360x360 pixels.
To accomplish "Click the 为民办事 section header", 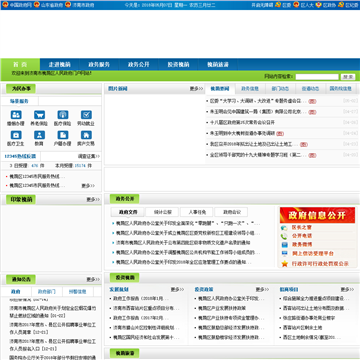I will [21, 89].
